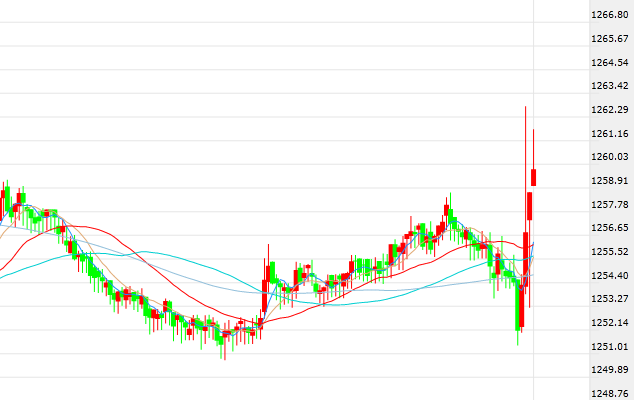Click the 1262.29 price axis label
The height and width of the screenshot is (400, 634).
(609, 109)
